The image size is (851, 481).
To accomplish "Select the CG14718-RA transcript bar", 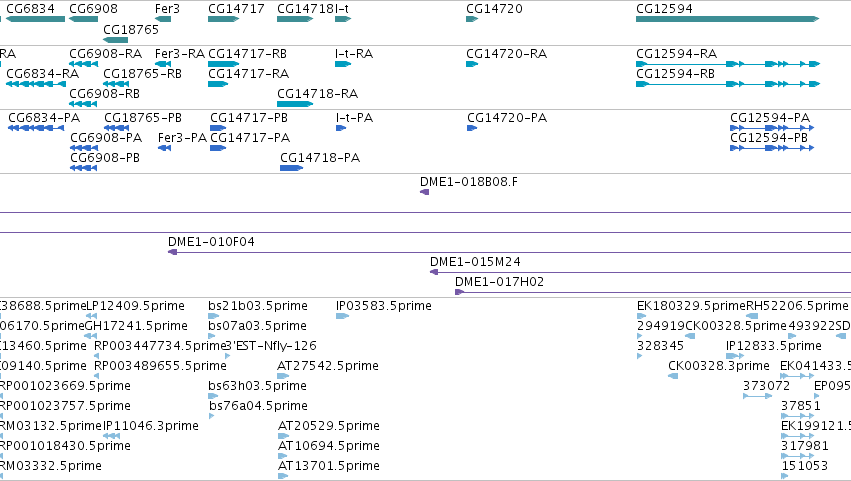I will click(x=295, y=104).
